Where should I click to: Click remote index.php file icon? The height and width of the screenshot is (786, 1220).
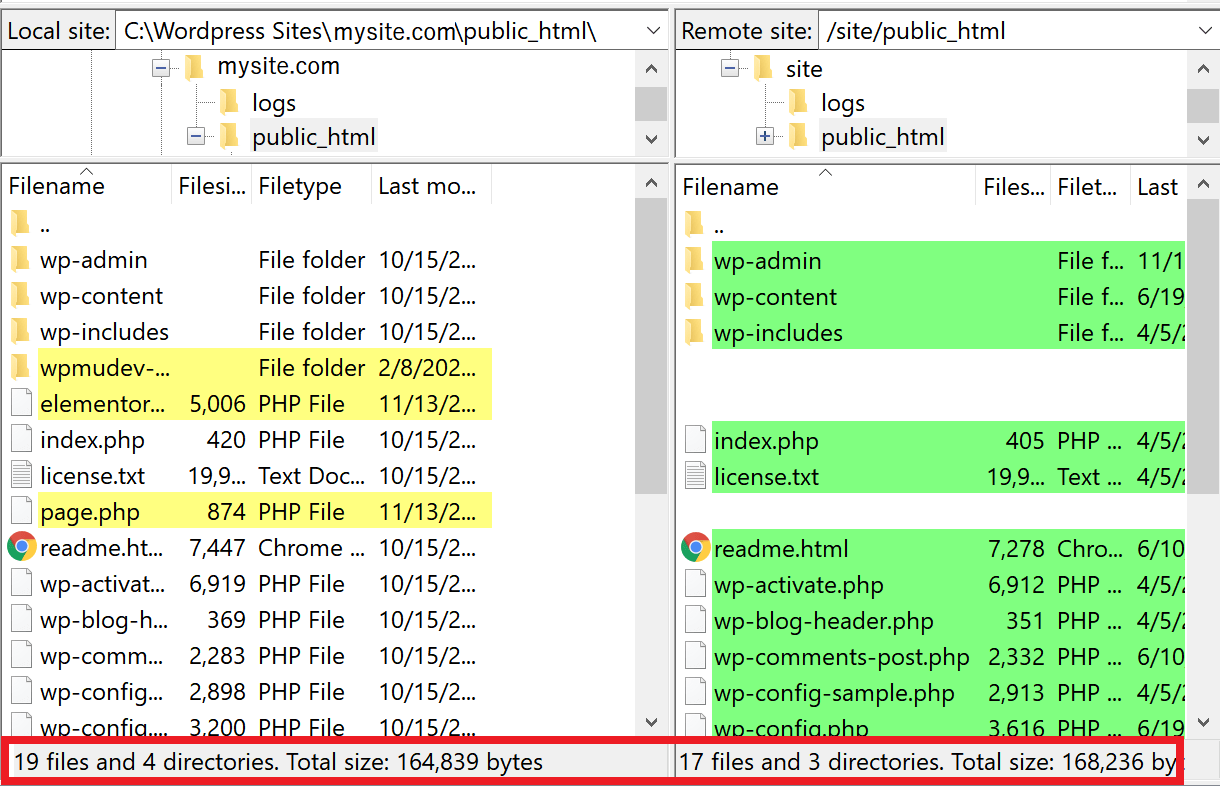695,440
